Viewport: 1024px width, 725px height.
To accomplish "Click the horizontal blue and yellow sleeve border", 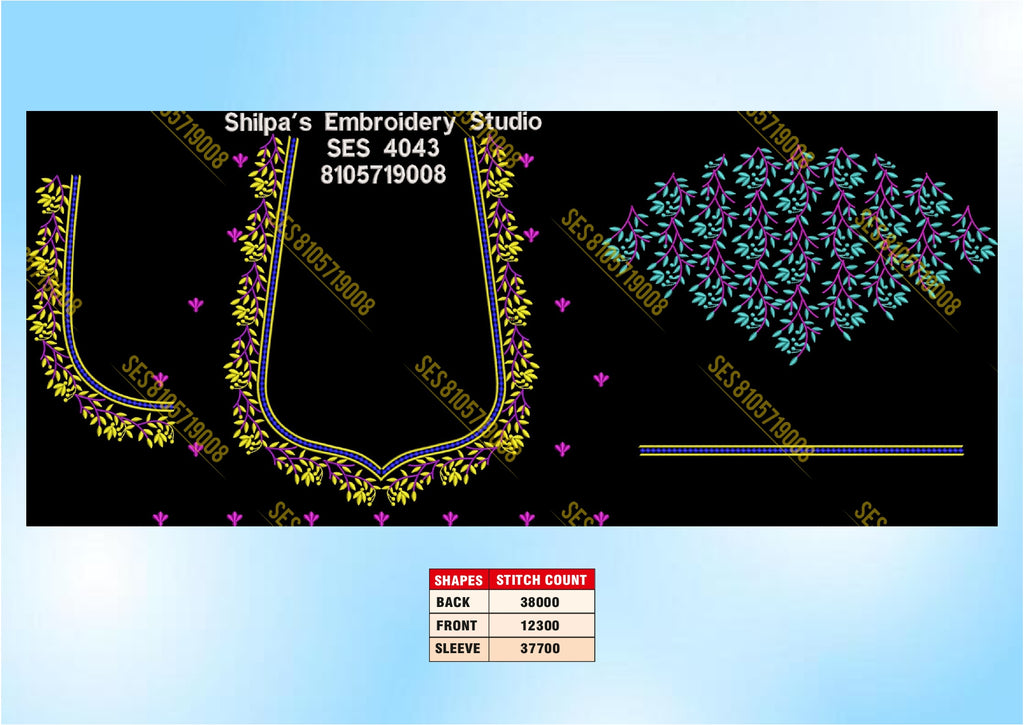I will click(801, 450).
